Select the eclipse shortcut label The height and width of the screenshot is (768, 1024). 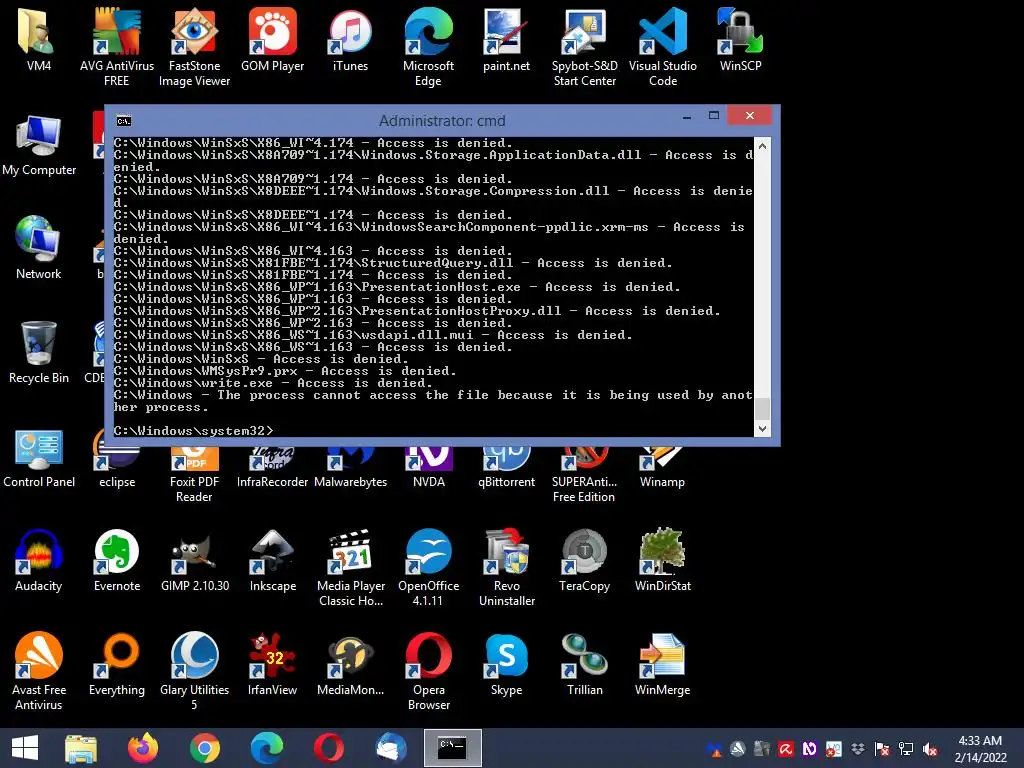[x=117, y=482]
